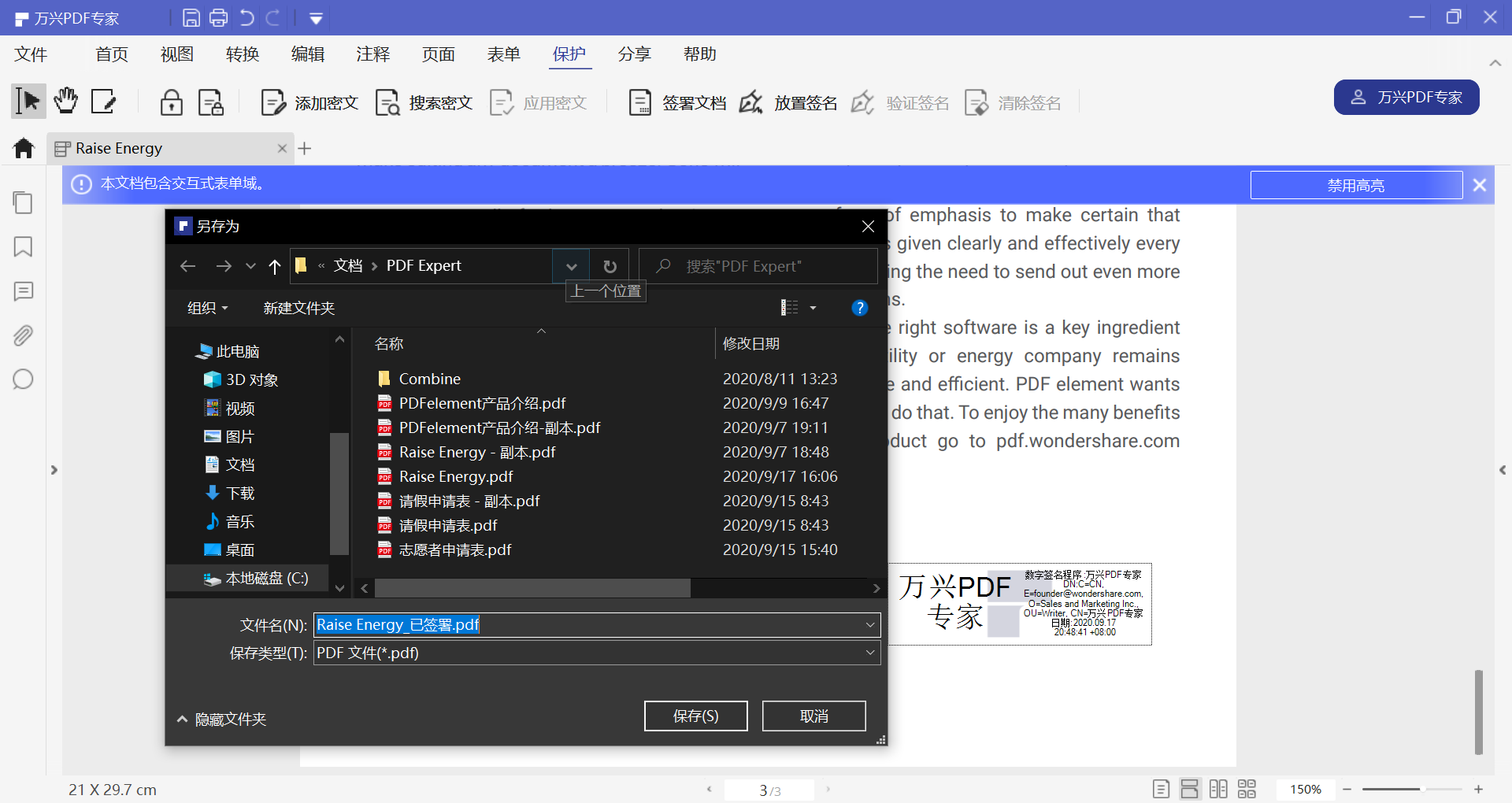Click the Place Signature (放置签名) icon
Viewport: 1512px width, 803px height.
pyautogui.click(x=751, y=103)
